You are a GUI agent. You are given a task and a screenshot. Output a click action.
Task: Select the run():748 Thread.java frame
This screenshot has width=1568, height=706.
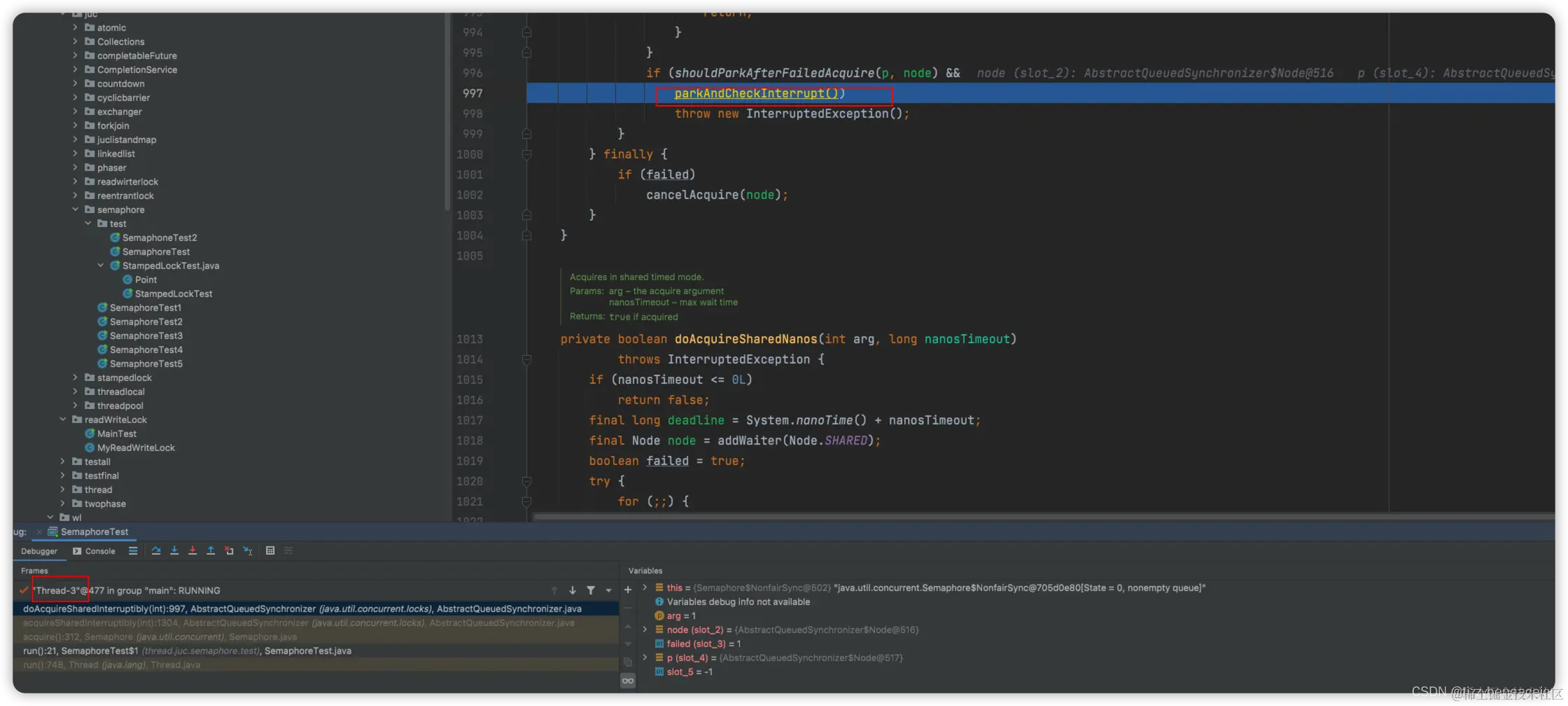(x=316, y=665)
